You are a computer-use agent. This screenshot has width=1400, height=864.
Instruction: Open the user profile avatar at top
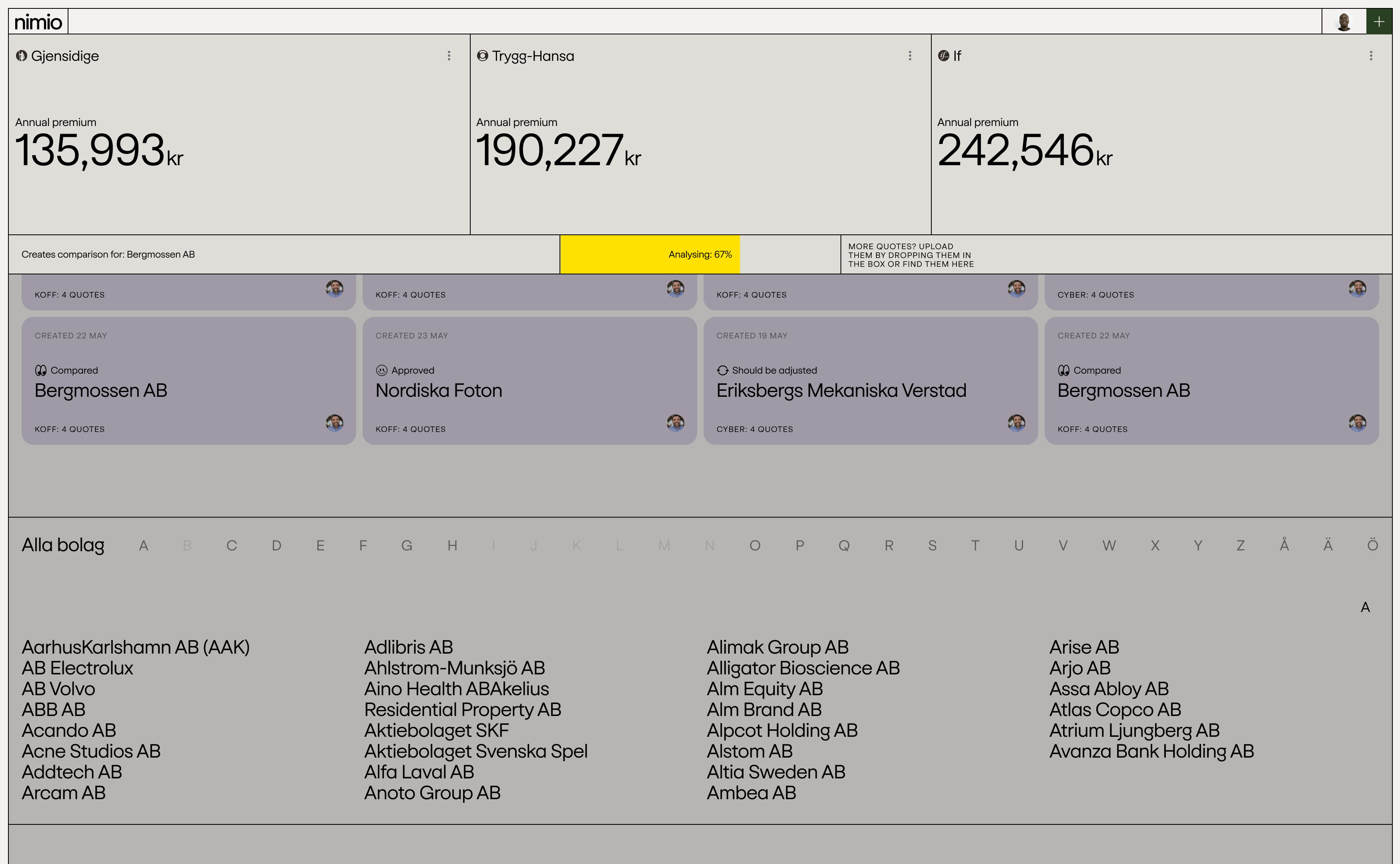pyautogui.click(x=1344, y=22)
